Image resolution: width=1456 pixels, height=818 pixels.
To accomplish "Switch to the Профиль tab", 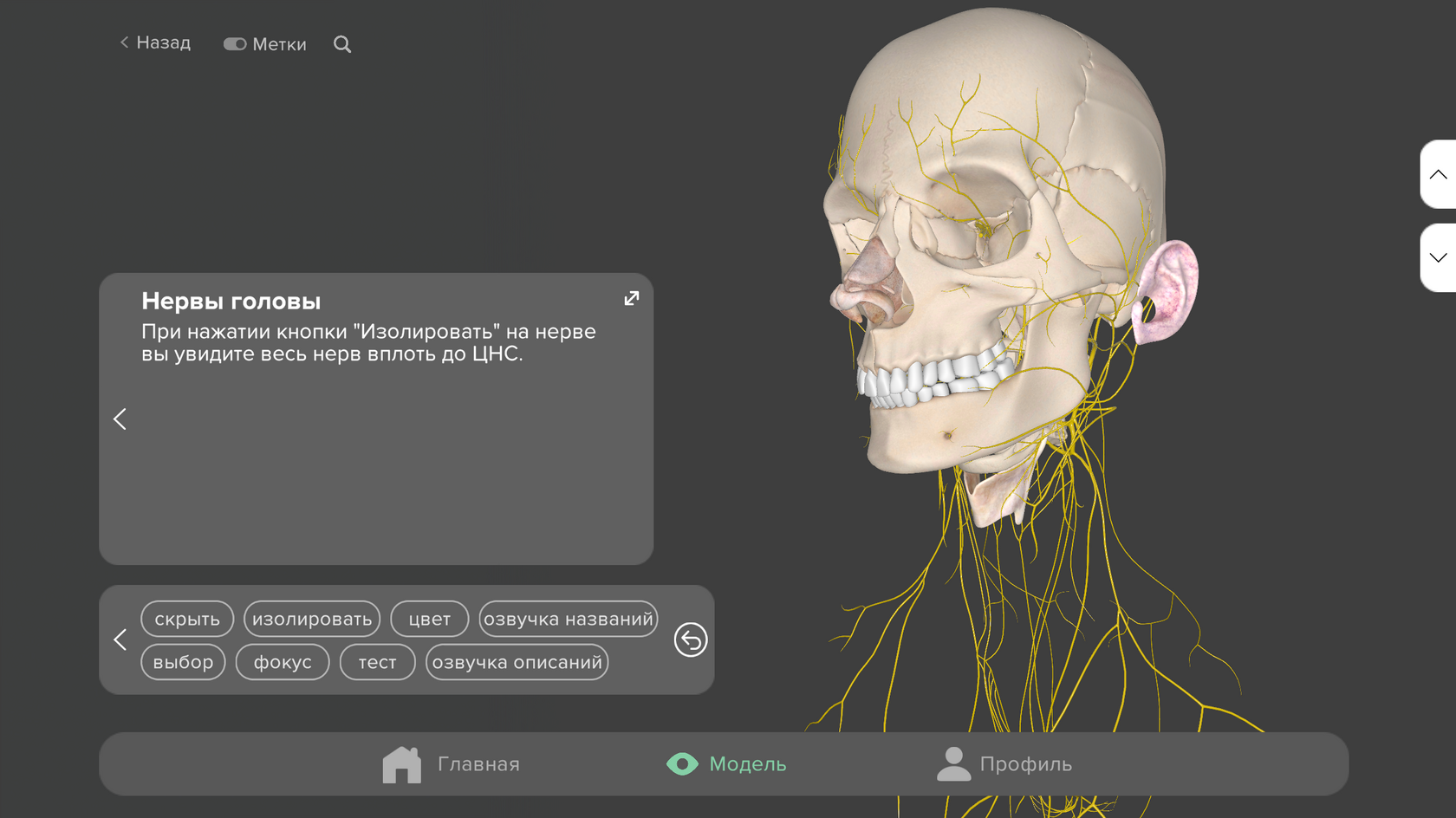I will click(x=1004, y=764).
